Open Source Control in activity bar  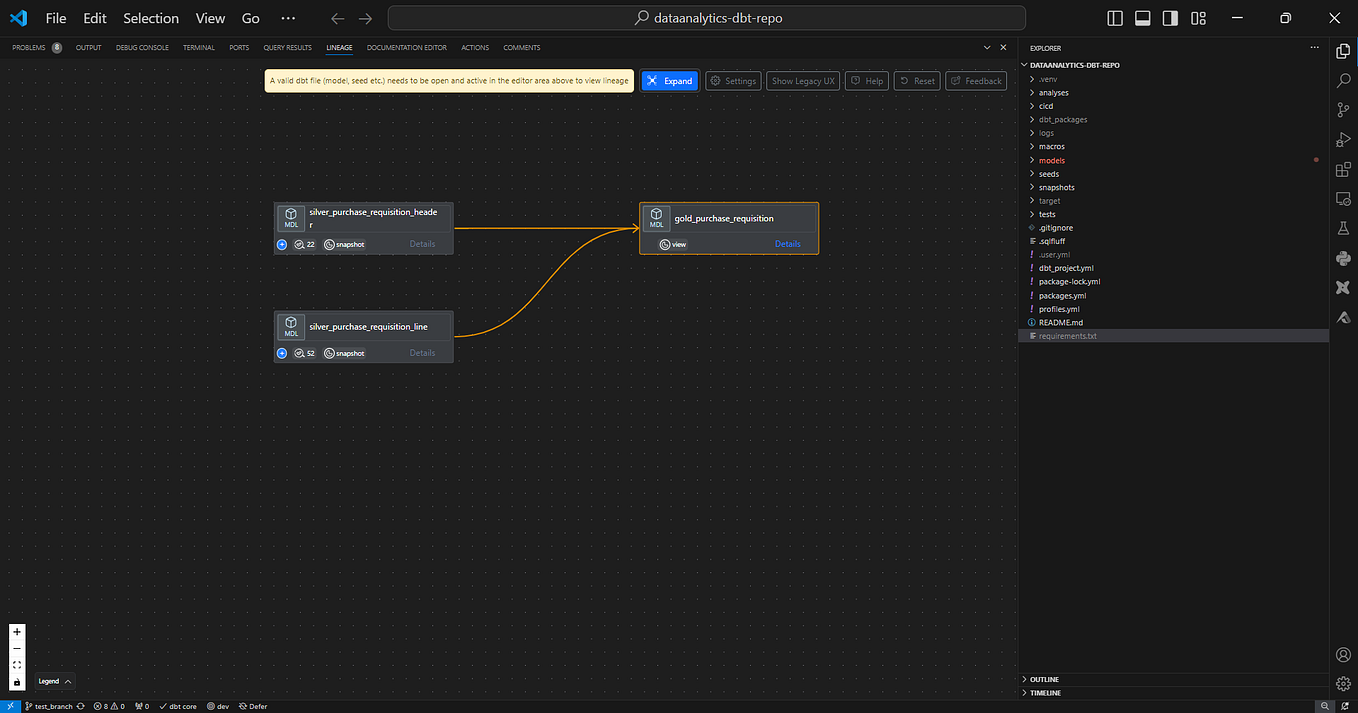pyautogui.click(x=1343, y=109)
